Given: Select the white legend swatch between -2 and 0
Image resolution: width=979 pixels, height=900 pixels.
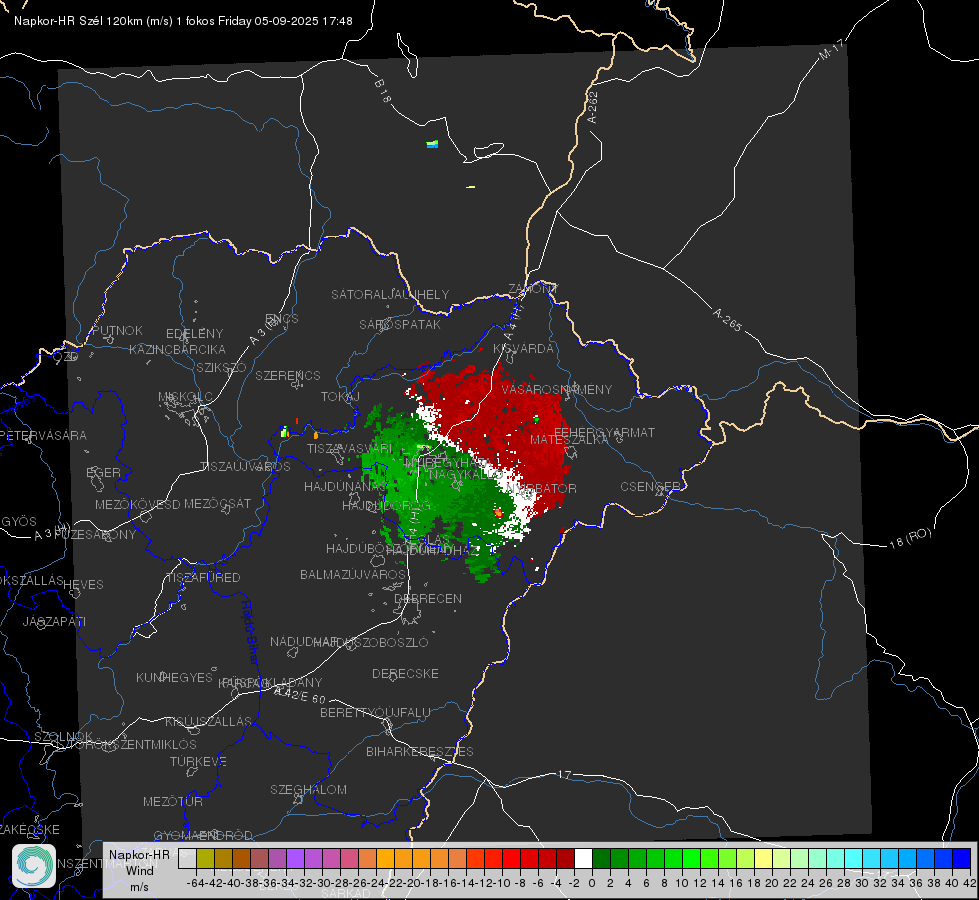Looking at the screenshot, I should pyautogui.click(x=583, y=859).
